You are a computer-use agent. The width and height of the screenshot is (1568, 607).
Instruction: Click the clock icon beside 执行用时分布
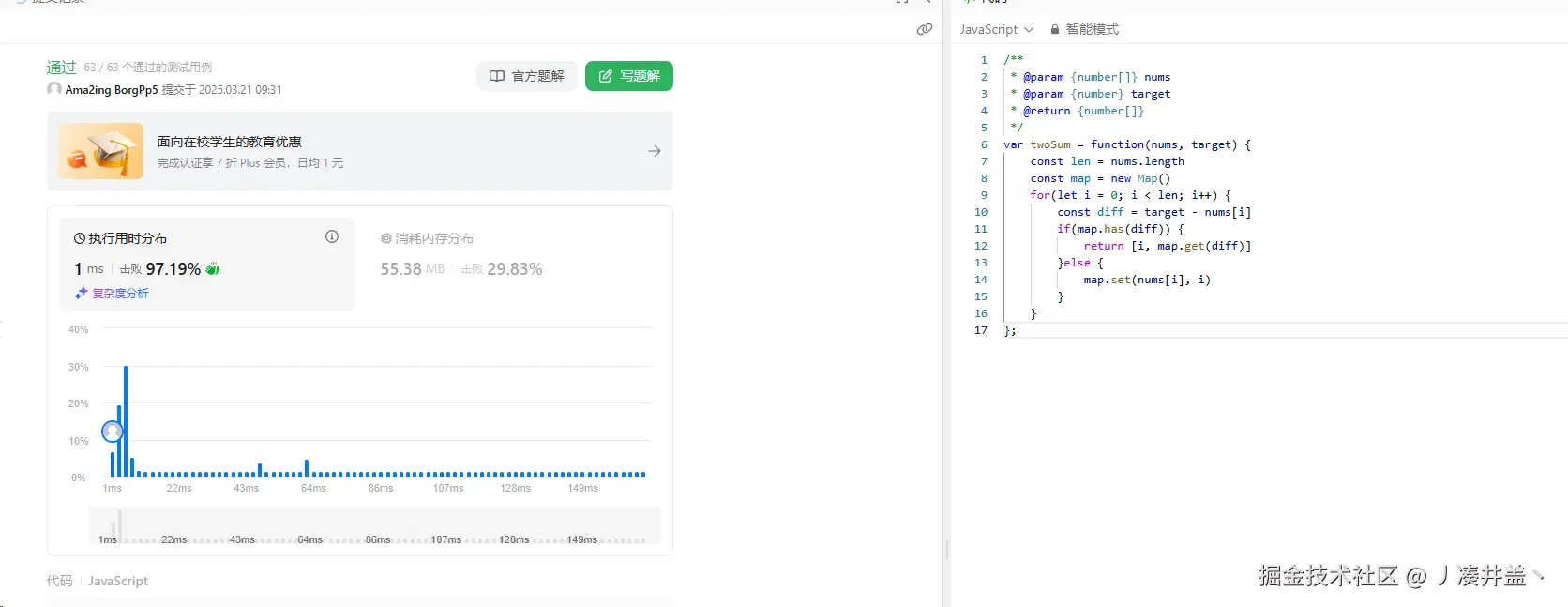pos(80,238)
